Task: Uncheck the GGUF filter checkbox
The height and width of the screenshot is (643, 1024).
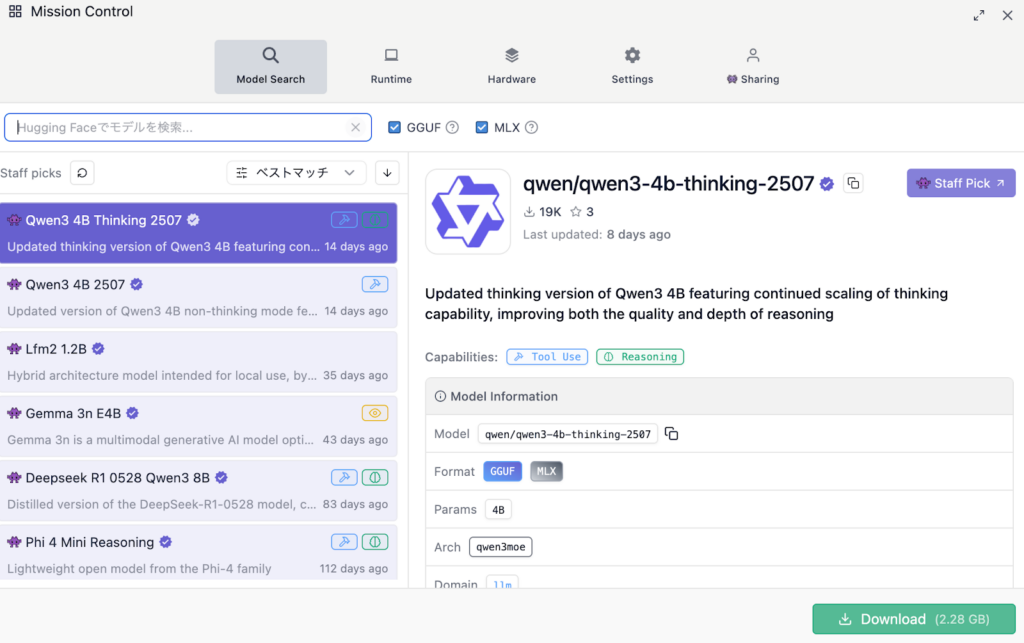Action: coord(394,127)
